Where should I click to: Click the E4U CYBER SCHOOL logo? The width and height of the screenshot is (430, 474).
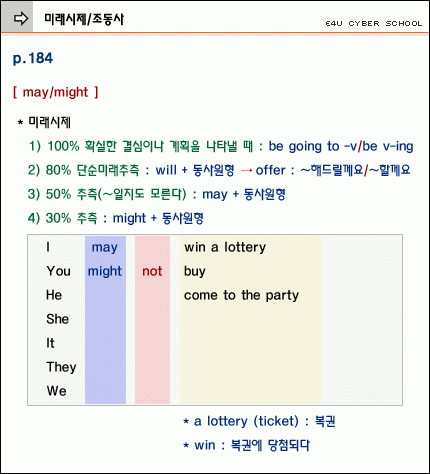click(374, 24)
